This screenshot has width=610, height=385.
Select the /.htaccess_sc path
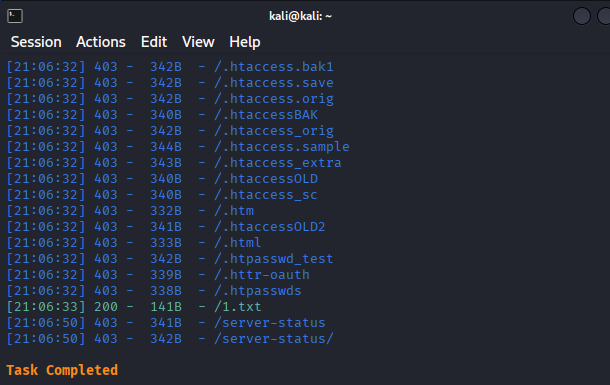pos(266,194)
